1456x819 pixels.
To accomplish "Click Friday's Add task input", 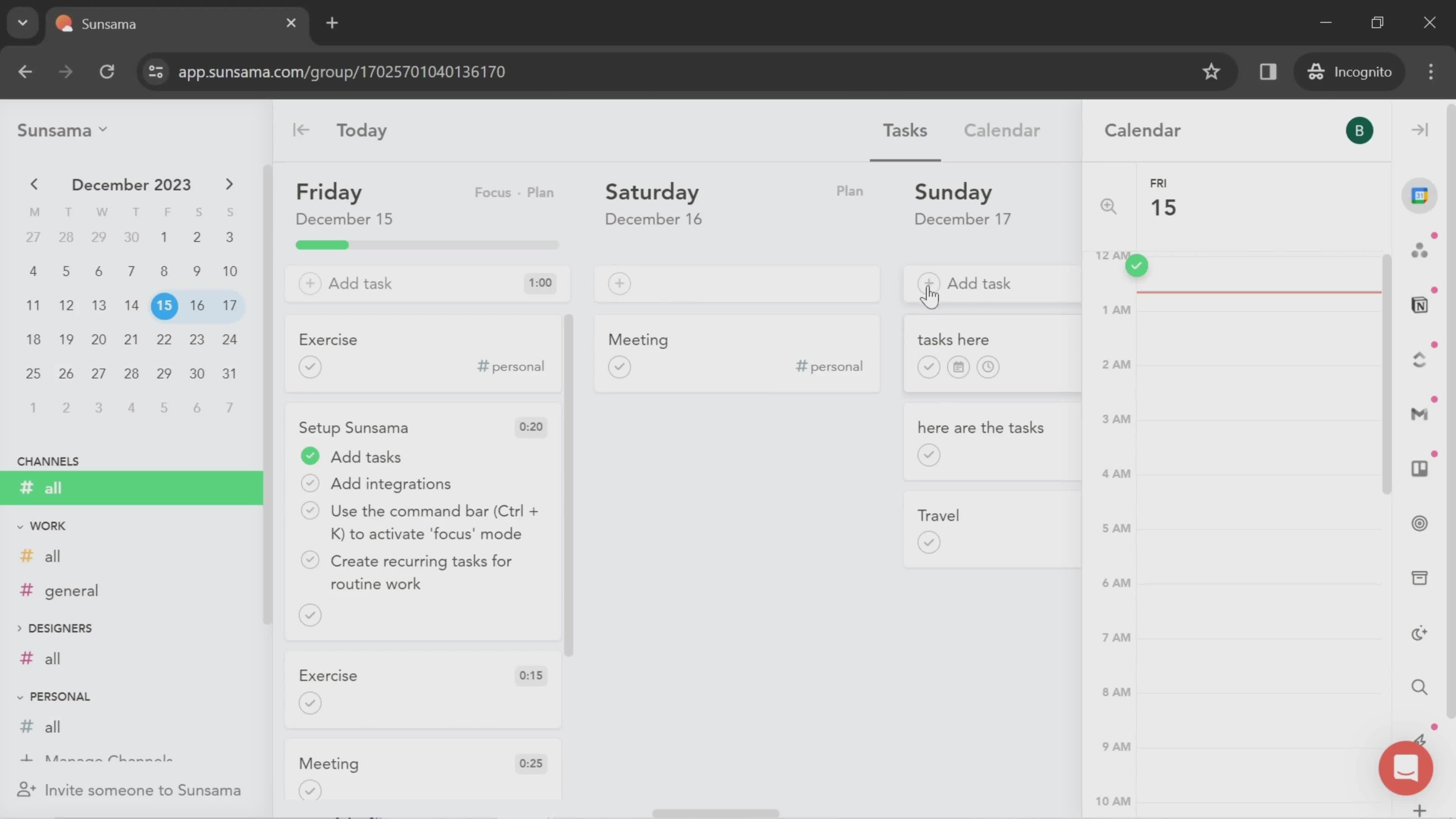I will 428,283.
